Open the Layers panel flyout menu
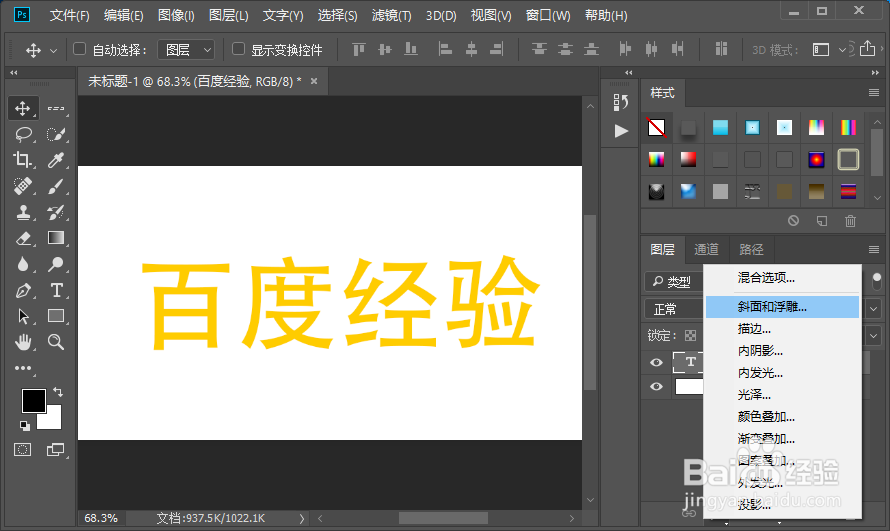 click(874, 250)
